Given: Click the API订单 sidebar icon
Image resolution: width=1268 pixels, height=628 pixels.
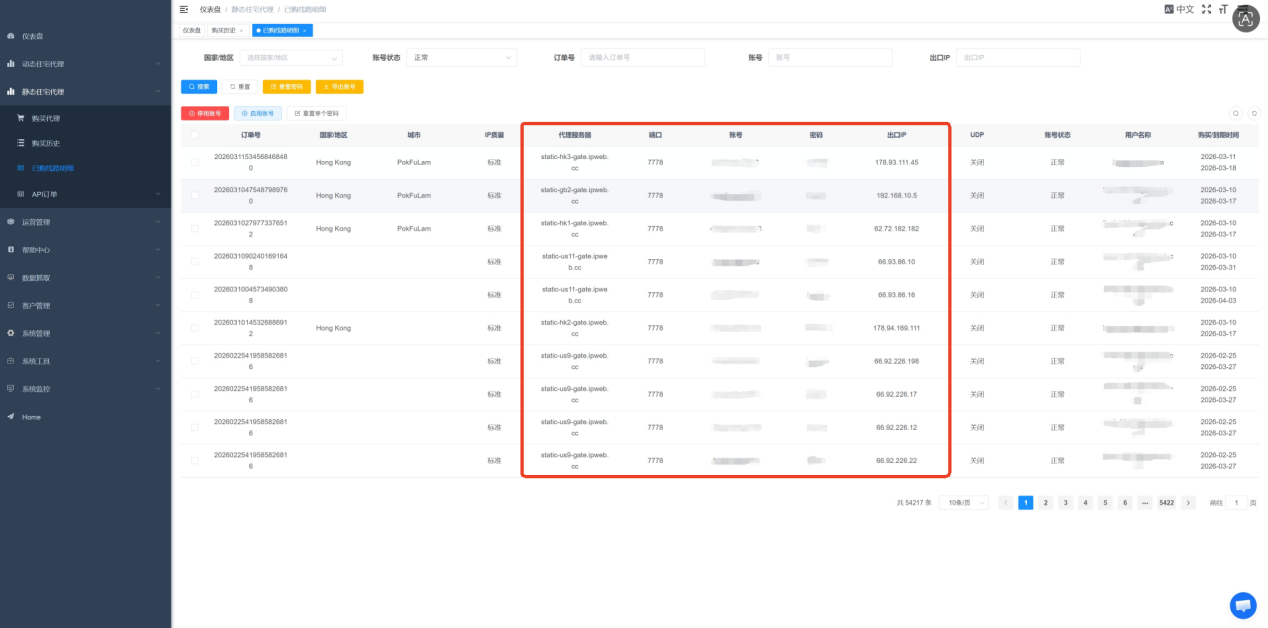Looking at the screenshot, I should [x=21, y=194].
